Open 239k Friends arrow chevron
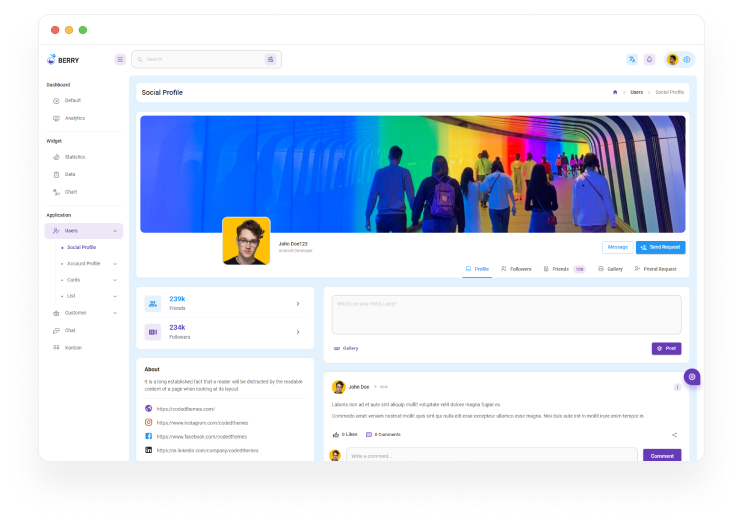743x524 pixels. [298, 304]
